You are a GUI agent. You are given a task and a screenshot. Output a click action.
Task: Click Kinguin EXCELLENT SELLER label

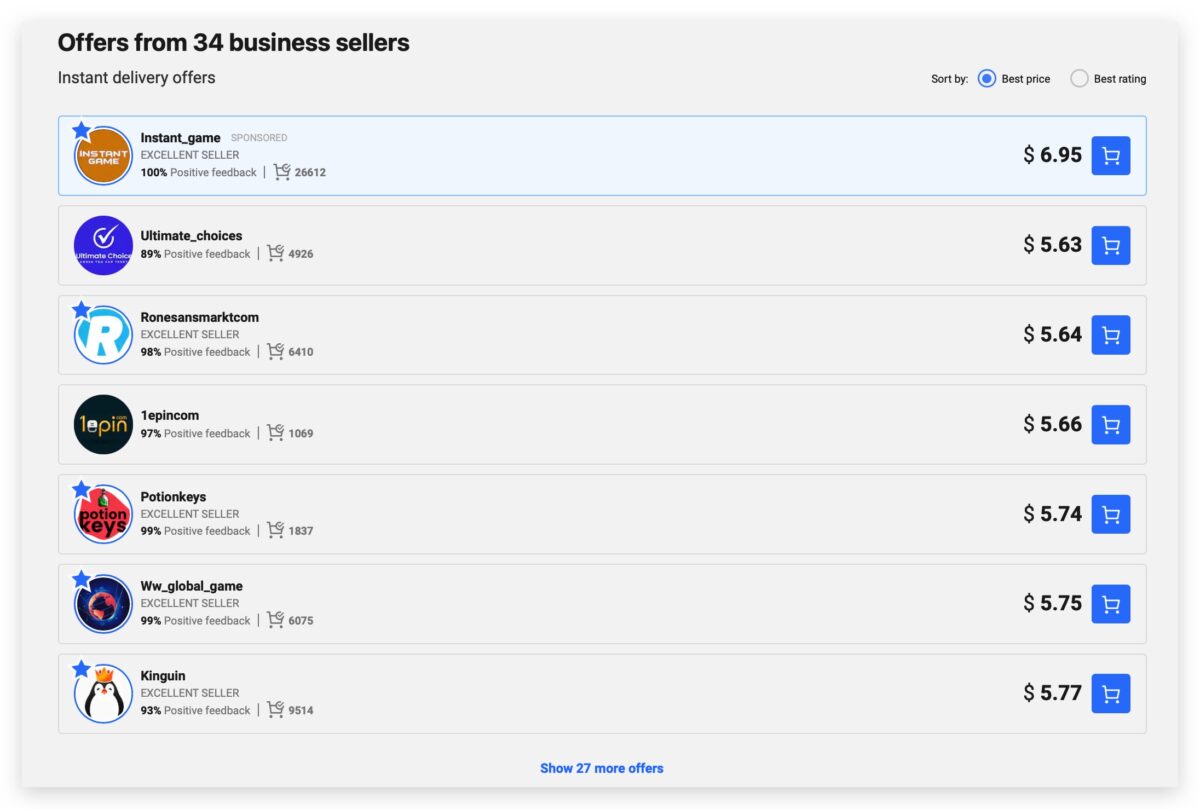[190, 693]
